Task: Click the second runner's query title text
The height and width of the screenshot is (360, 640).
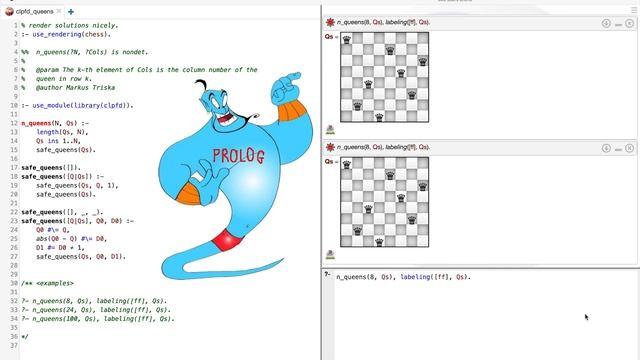Action: 383,147
